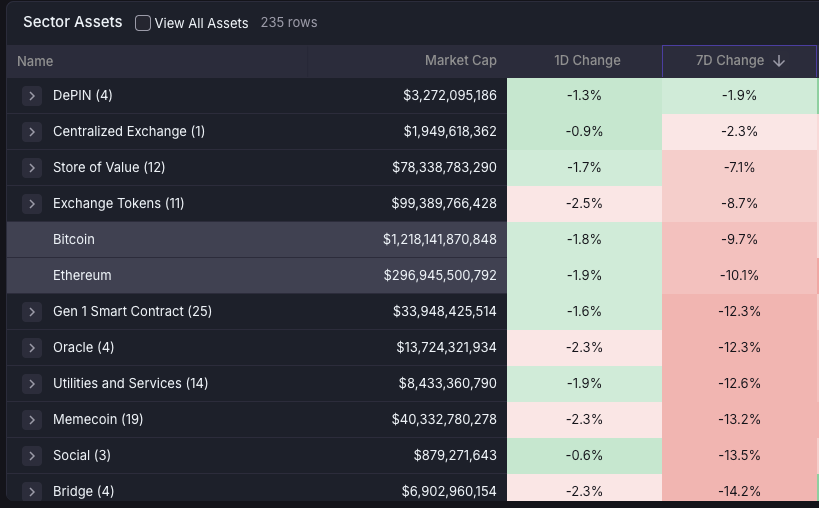Click the 7D Change sort arrow icon

779,61
